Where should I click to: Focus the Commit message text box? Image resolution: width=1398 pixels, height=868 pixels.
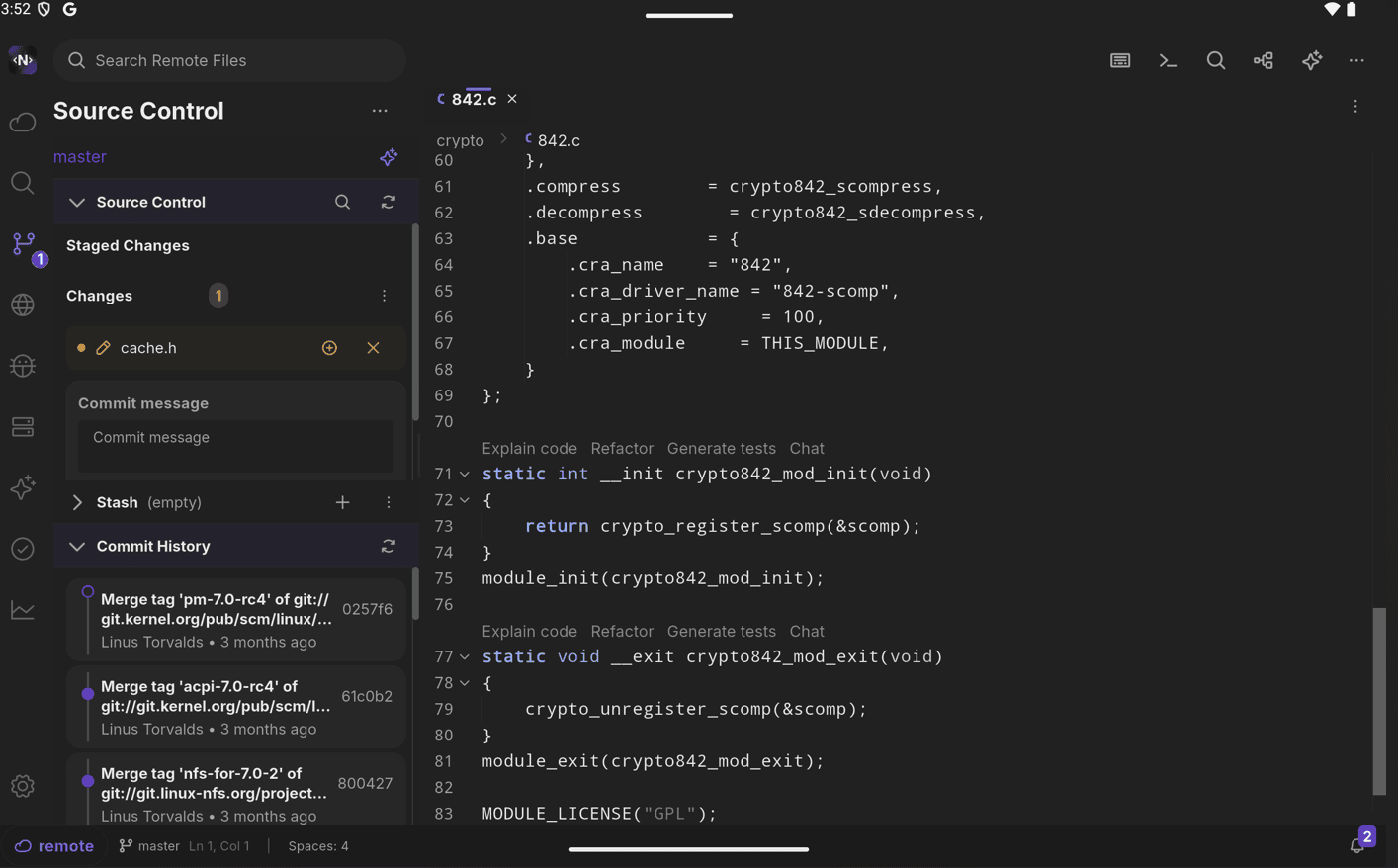pos(235,446)
